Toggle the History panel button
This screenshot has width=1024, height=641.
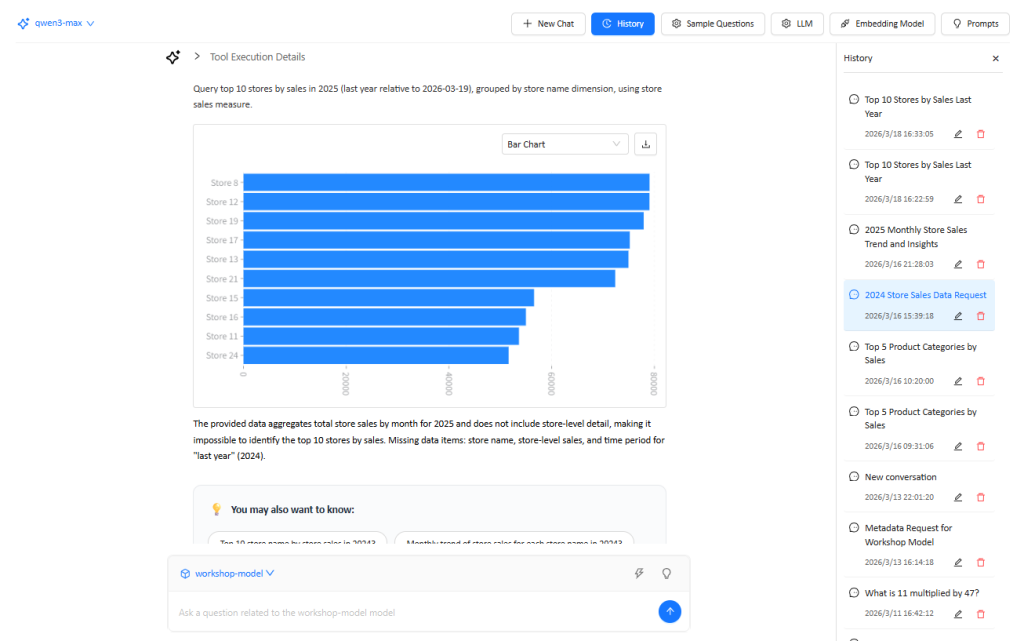(622, 23)
